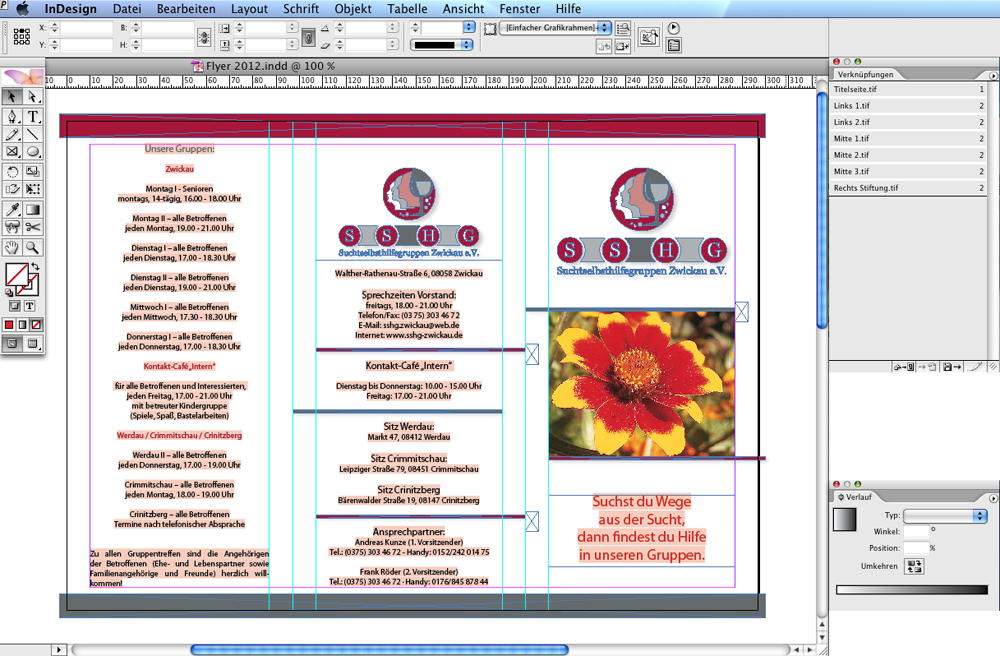Select the Rotate tool
This screenshot has height=656, width=1000.
pos(13,172)
